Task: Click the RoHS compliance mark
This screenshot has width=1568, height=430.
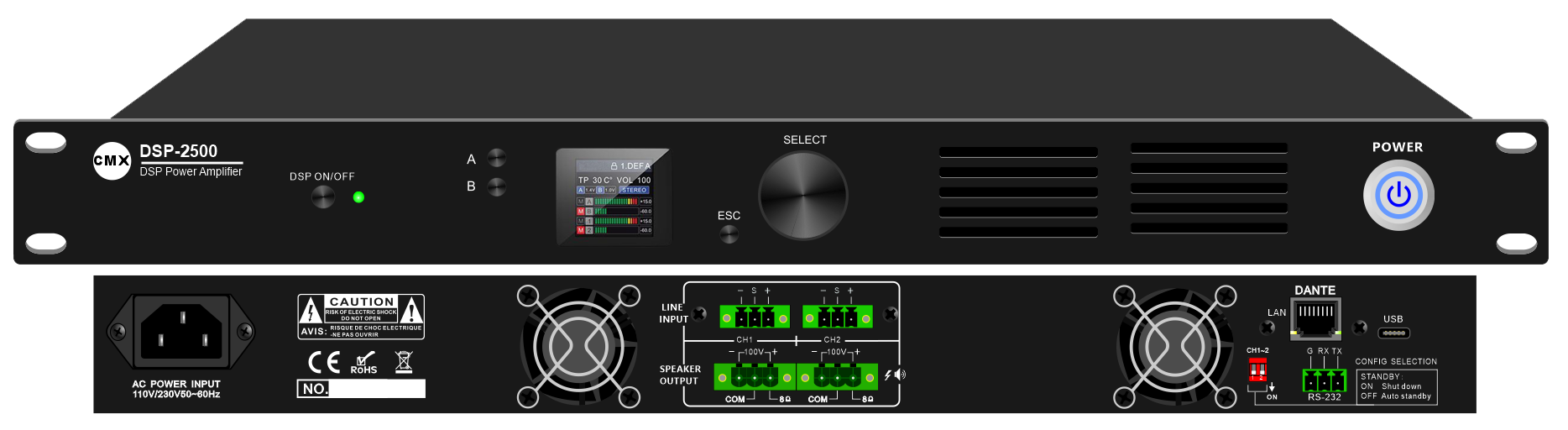Action: click(x=364, y=363)
